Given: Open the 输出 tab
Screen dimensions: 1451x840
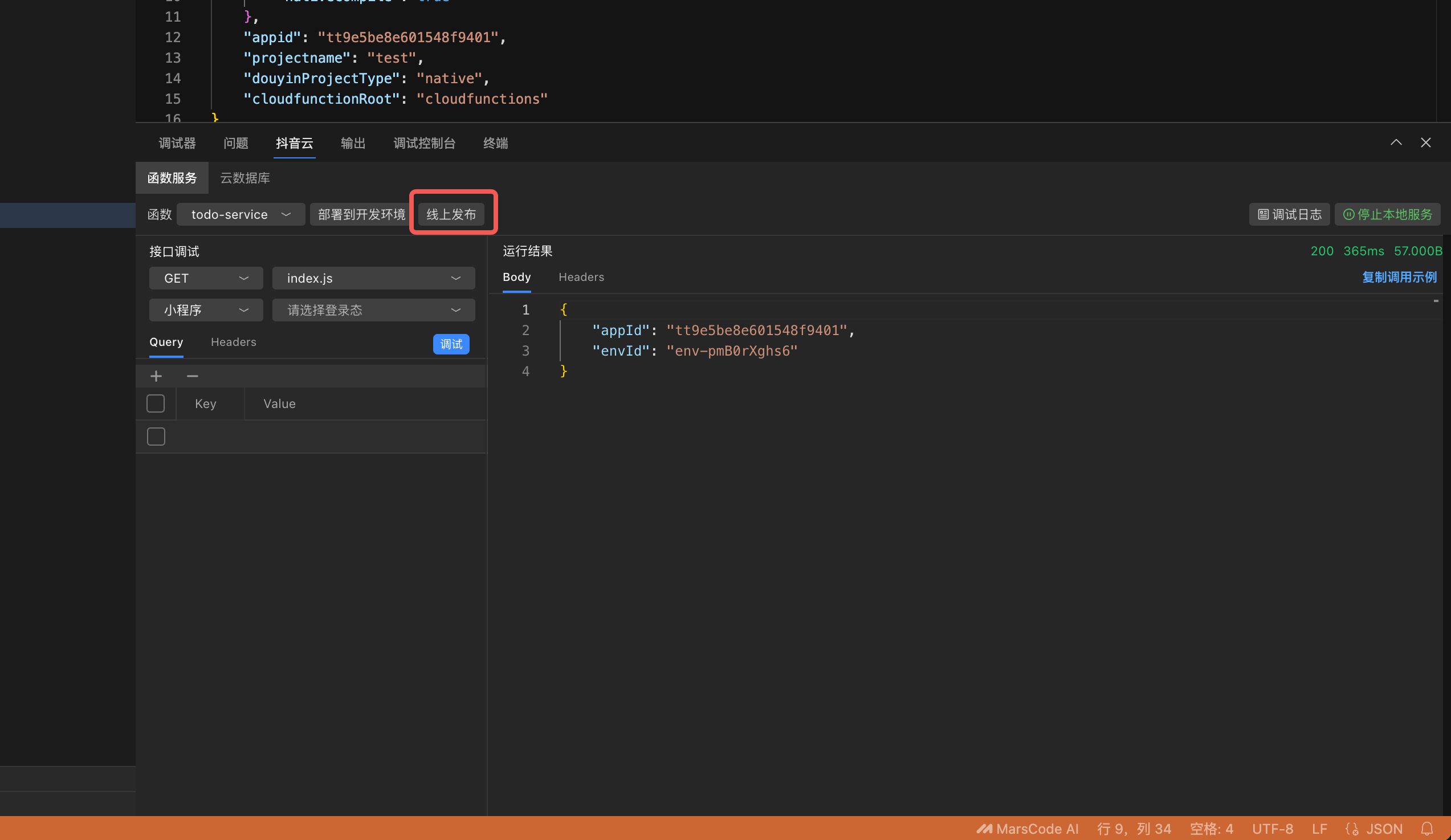Looking at the screenshot, I should pyautogui.click(x=353, y=143).
